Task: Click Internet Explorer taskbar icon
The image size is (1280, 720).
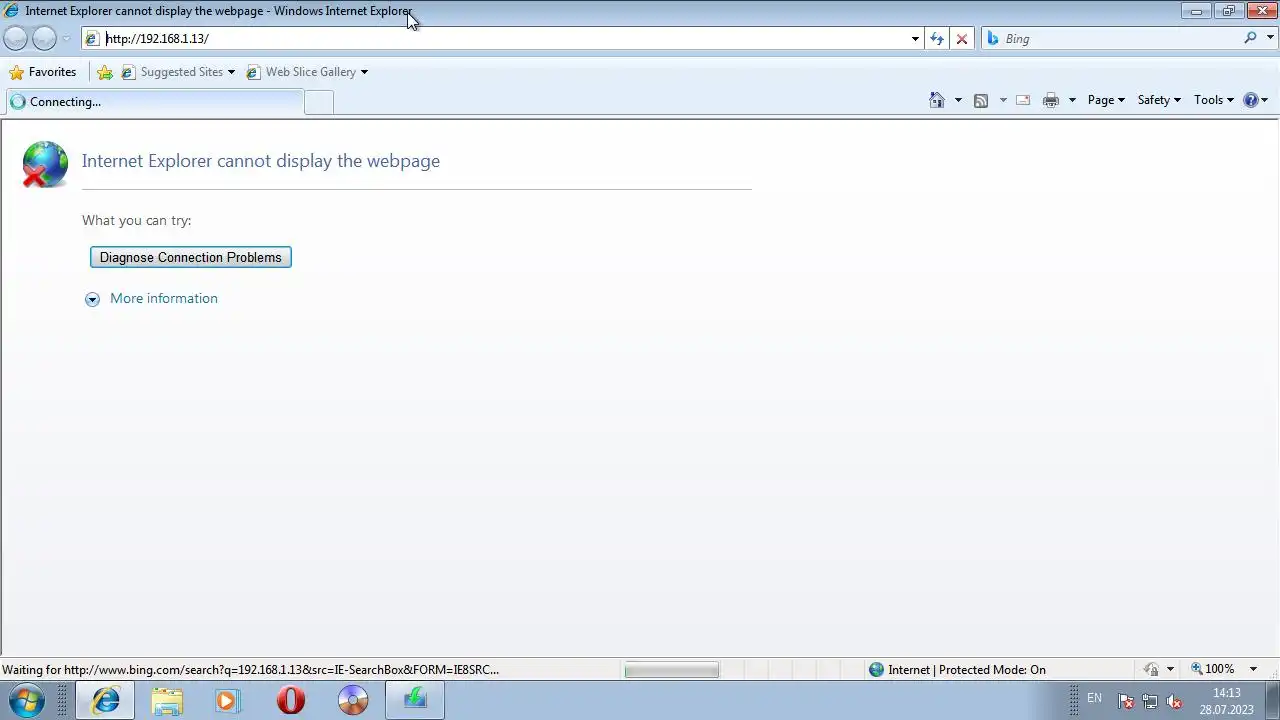Action: (105, 700)
